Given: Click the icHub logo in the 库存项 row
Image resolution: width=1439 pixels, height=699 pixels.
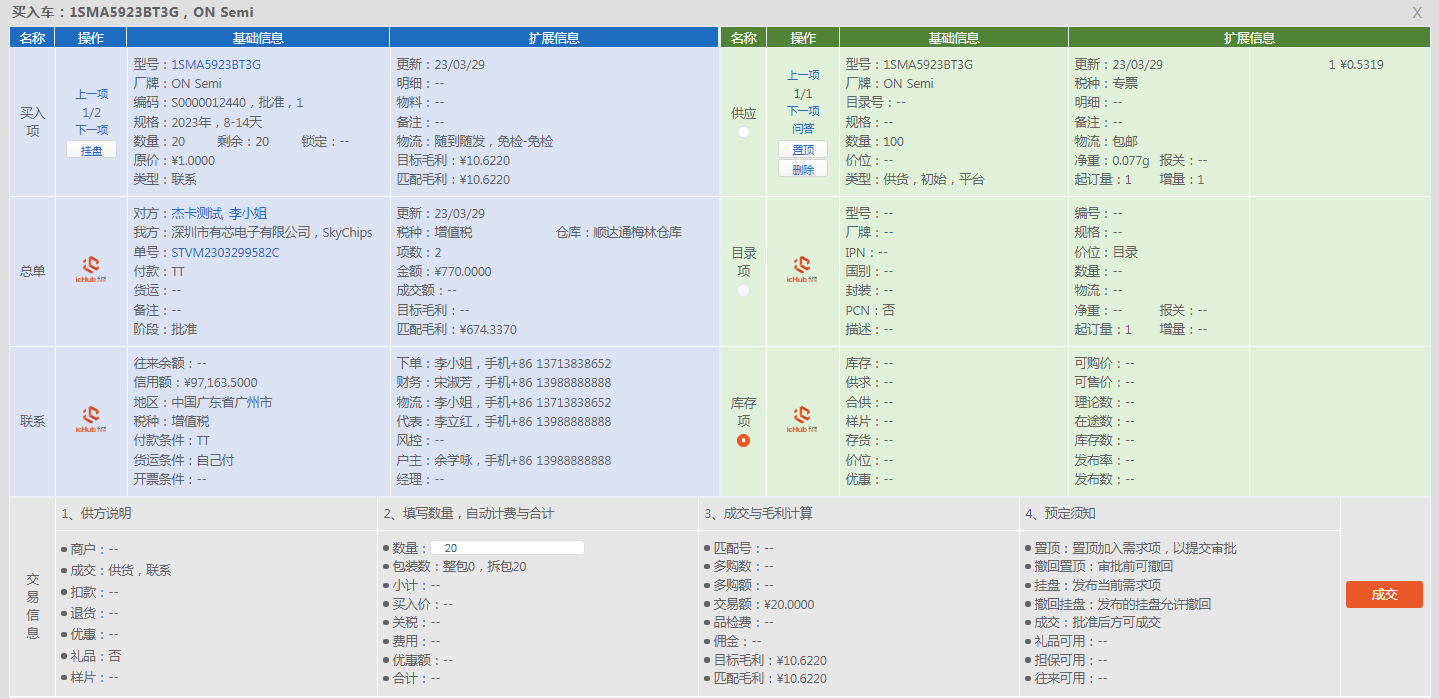Looking at the screenshot, I should coord(803,420).
